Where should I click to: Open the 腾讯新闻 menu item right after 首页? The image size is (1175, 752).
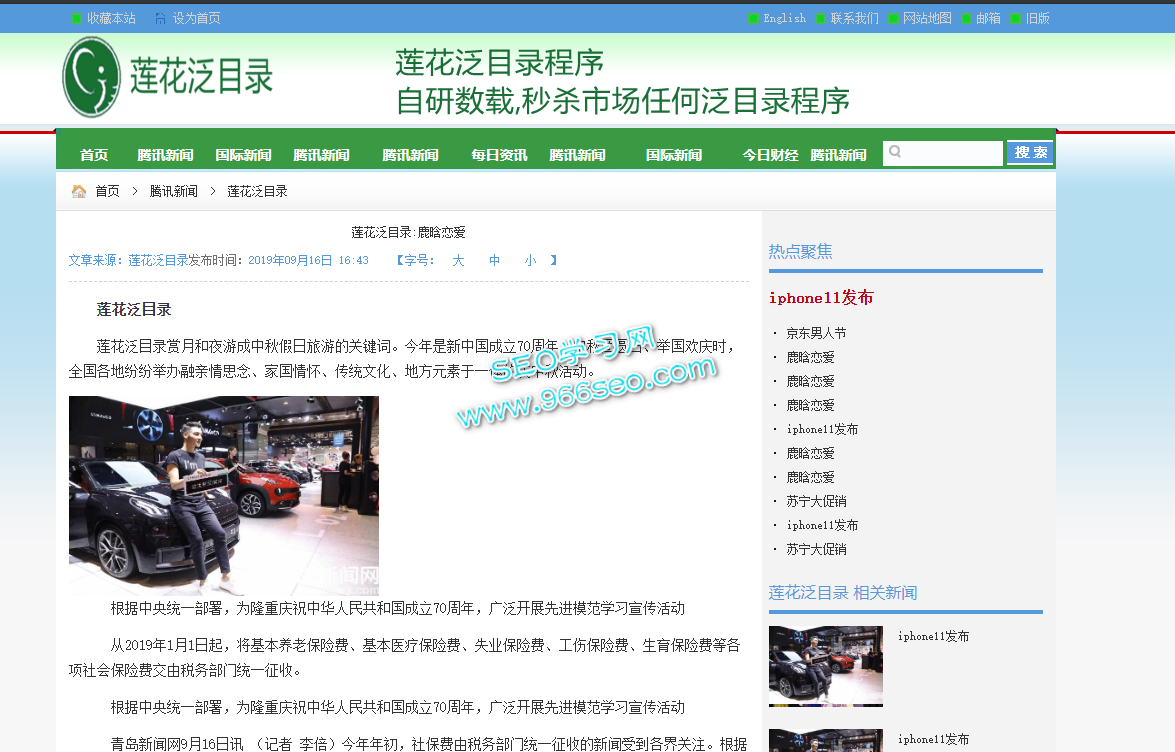(165, 155)
